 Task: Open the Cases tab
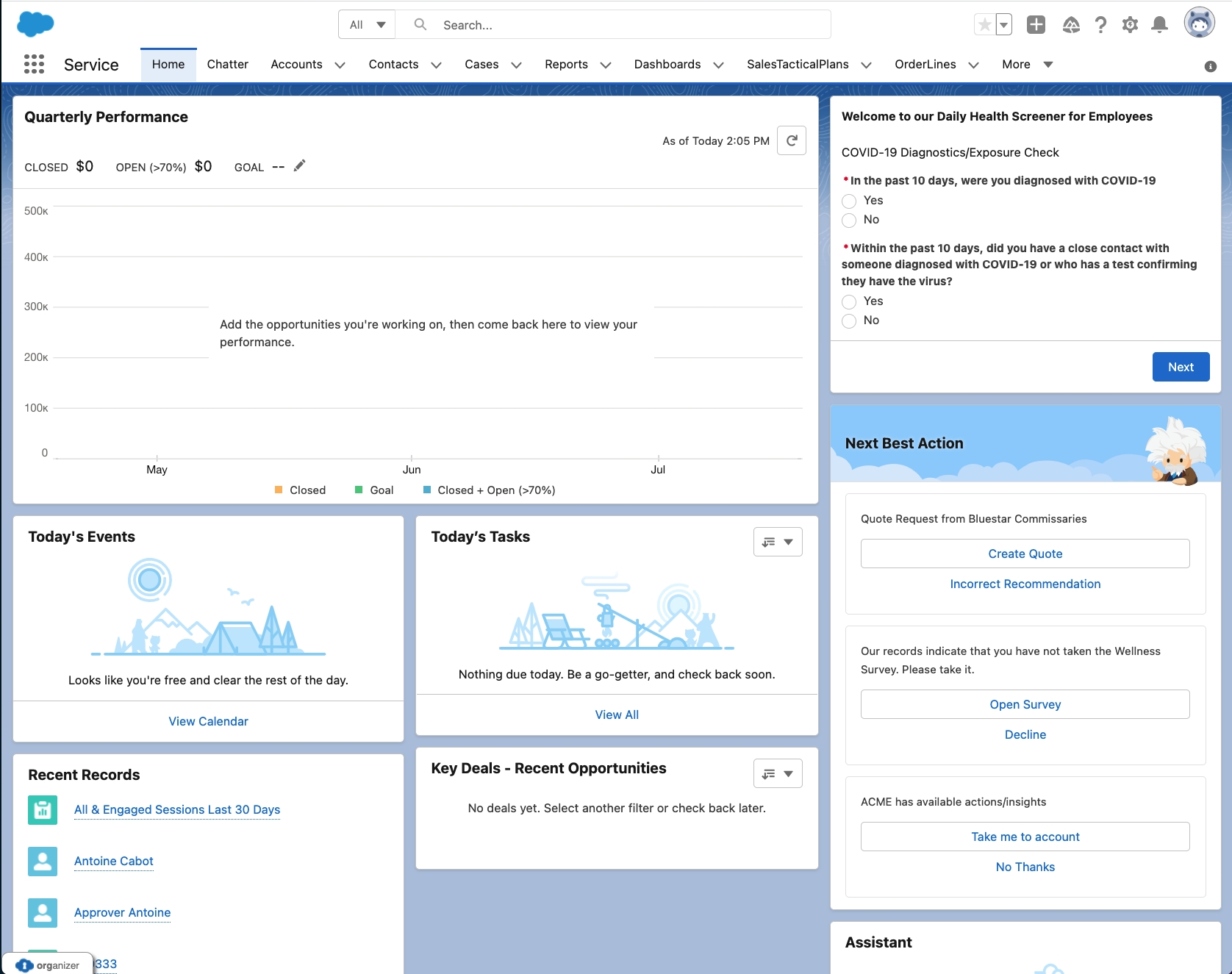(x=481, y=65)
